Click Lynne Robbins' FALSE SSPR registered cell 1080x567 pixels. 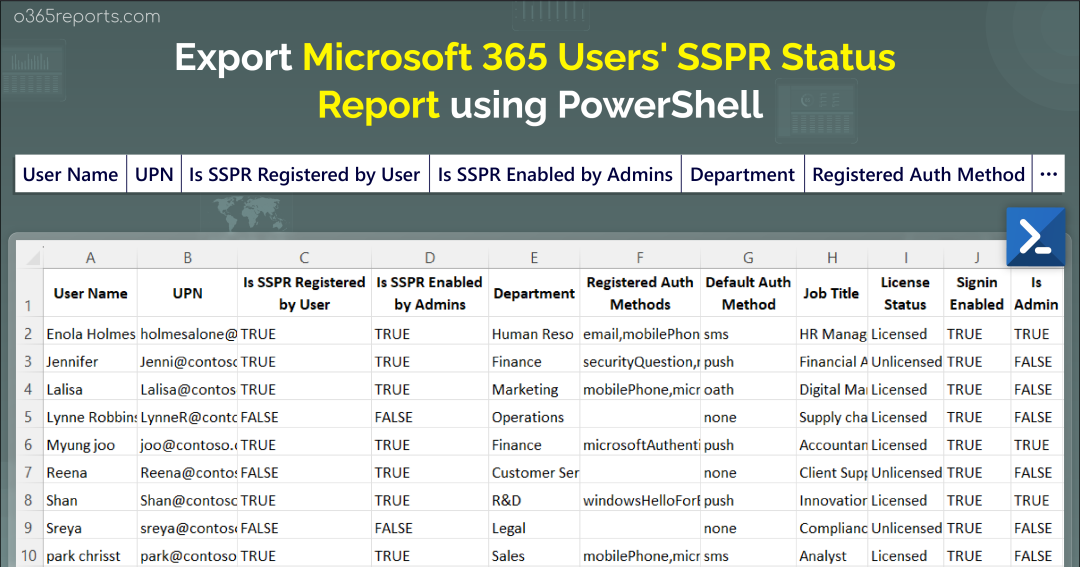[x=304, y=417]
